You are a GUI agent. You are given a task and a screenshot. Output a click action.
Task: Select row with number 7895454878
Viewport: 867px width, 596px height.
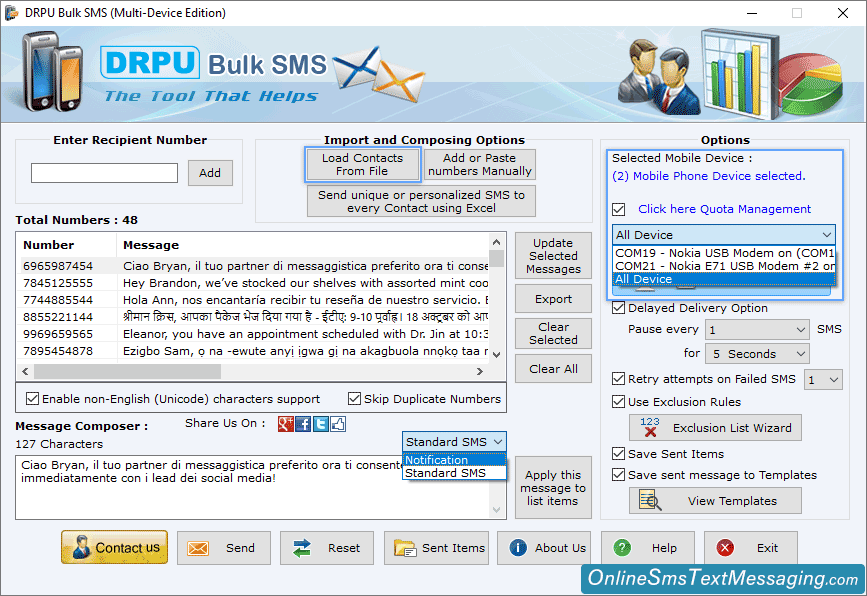coord(254,352)
